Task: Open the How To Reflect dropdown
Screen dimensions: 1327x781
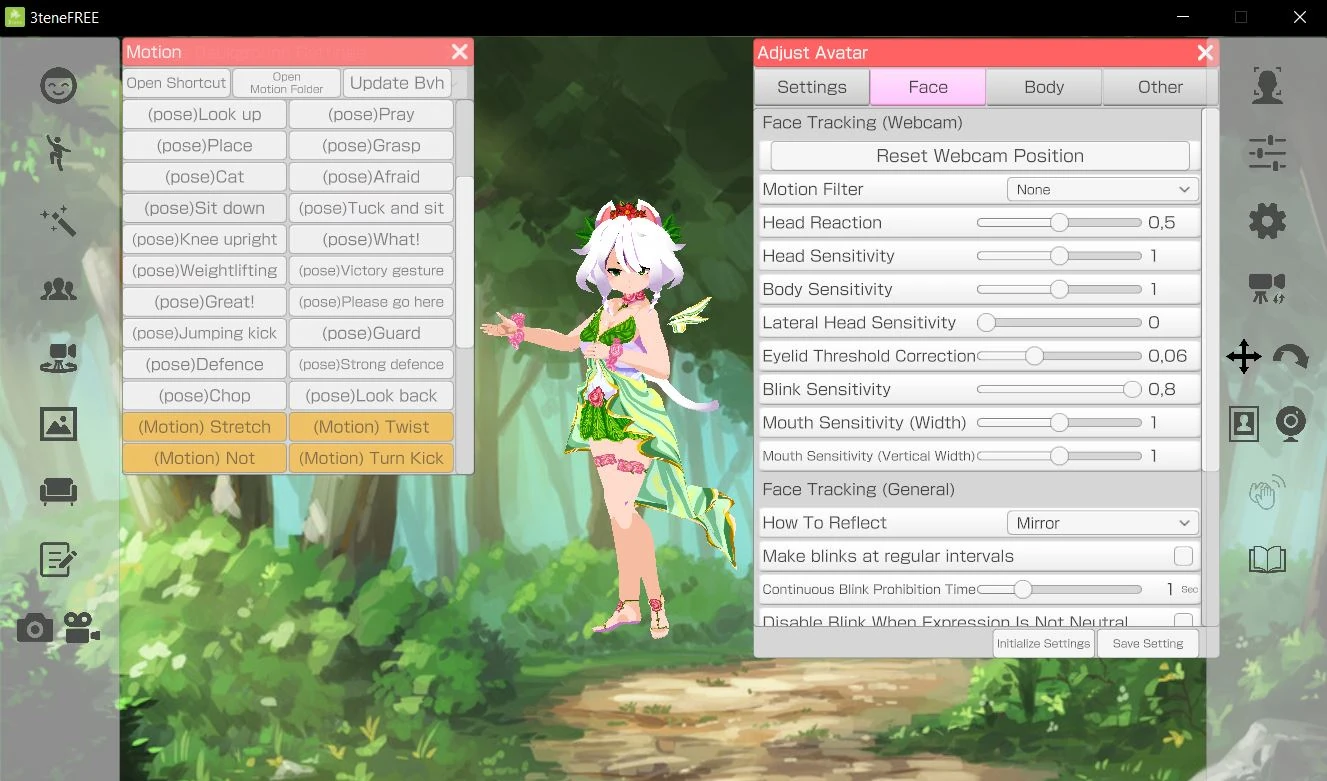Action: click(1102, 523)
